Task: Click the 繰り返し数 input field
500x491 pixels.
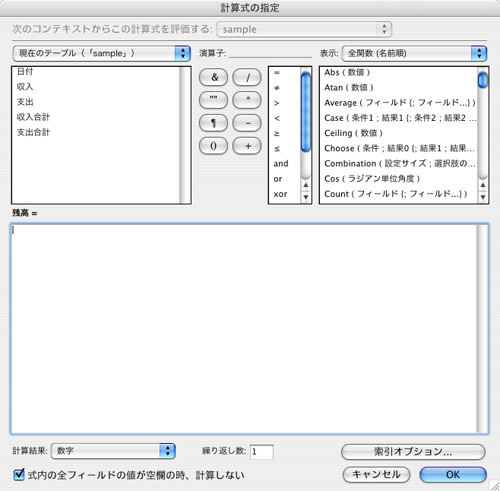Action: [262, 452]
